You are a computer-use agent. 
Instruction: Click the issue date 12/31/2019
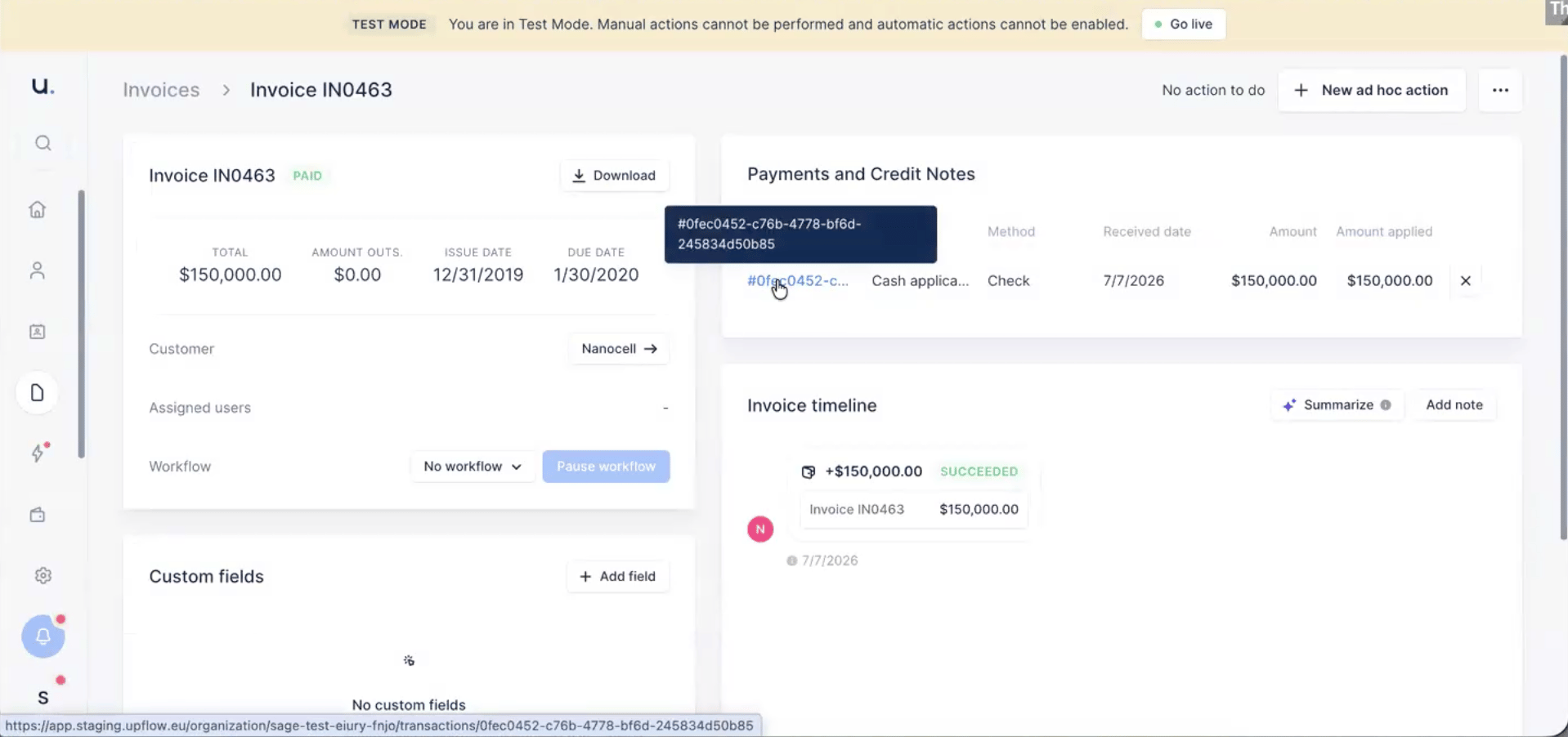(x=478, y=275)
